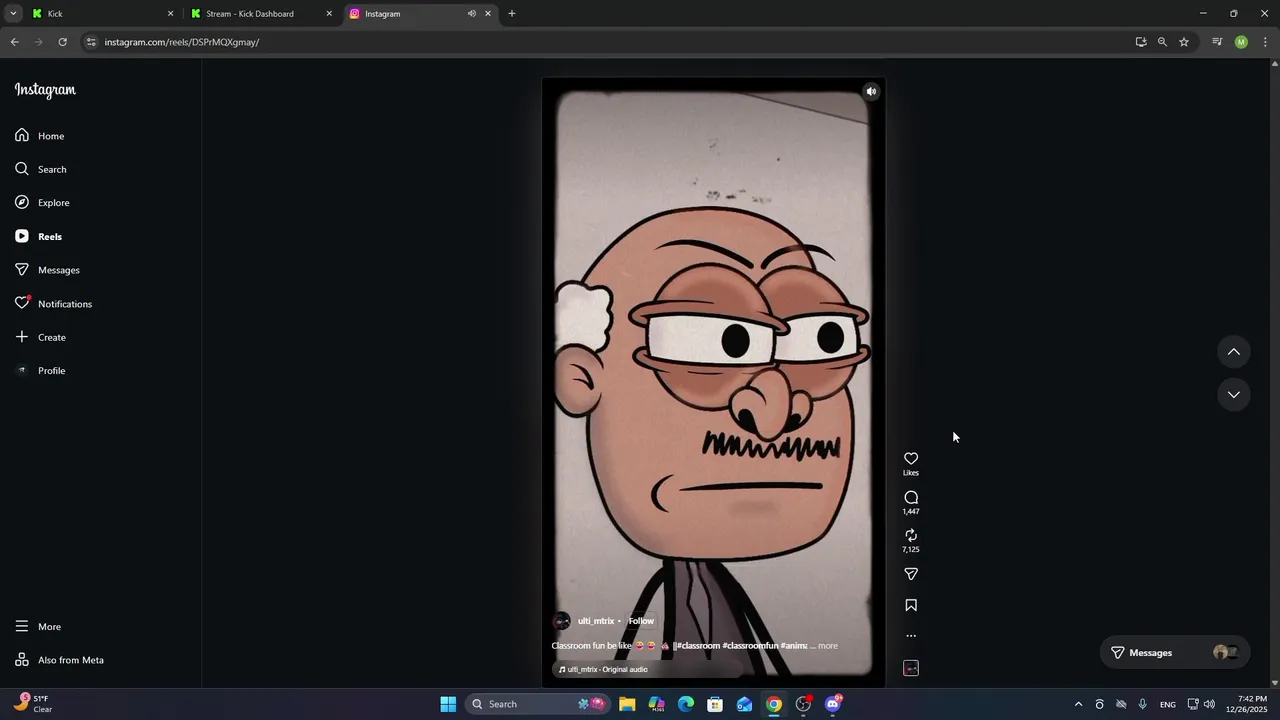
Task: Open volume control in tray
Action: pyautogui.click(x=1209, y=705)
